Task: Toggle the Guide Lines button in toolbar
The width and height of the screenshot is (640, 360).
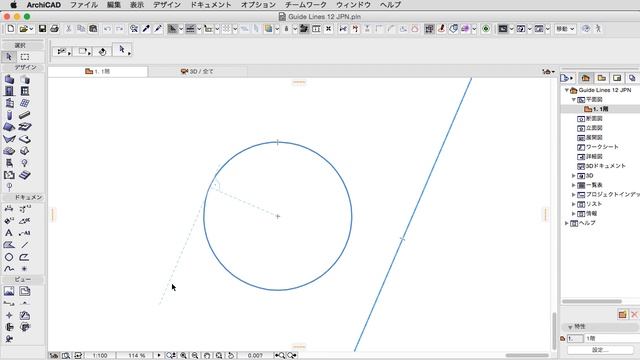Action: 173,29
